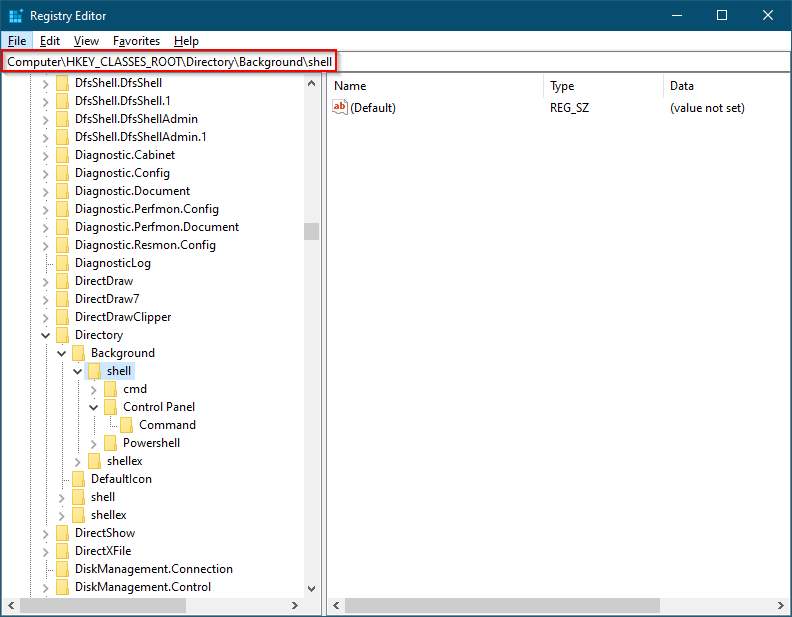
Task: Click the DiagnosticLog folder icon
Action: click(62, 263)
